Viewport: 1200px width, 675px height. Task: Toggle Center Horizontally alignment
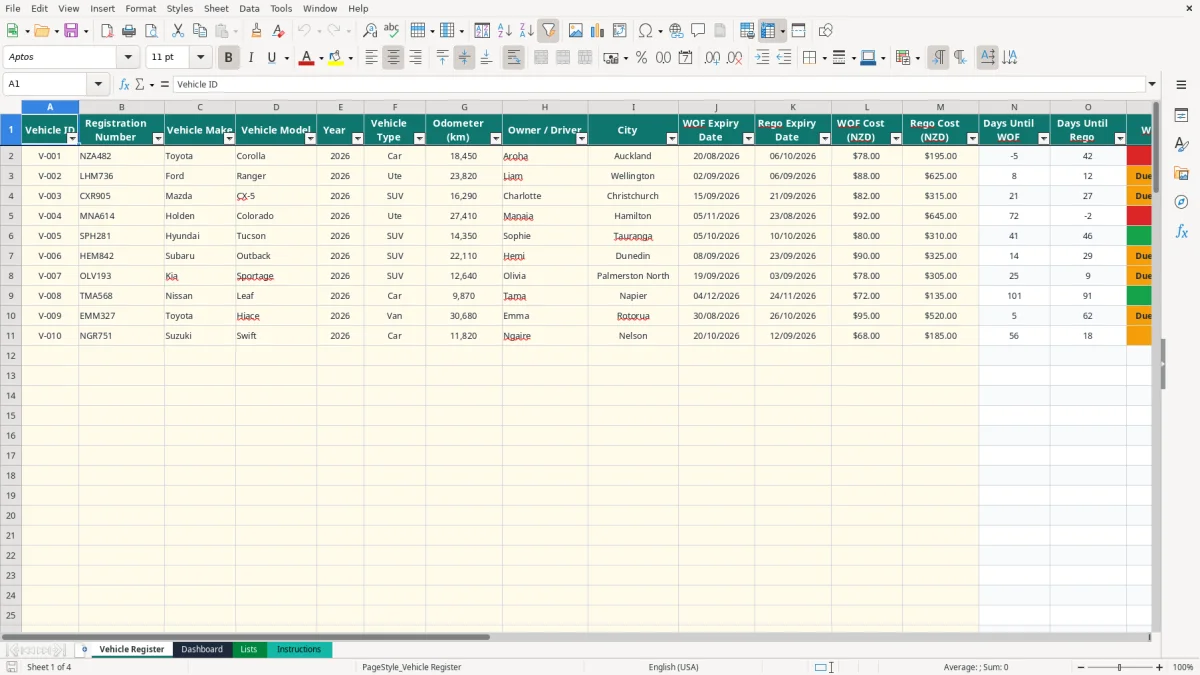pyautogui.click(x=393, y=58)
